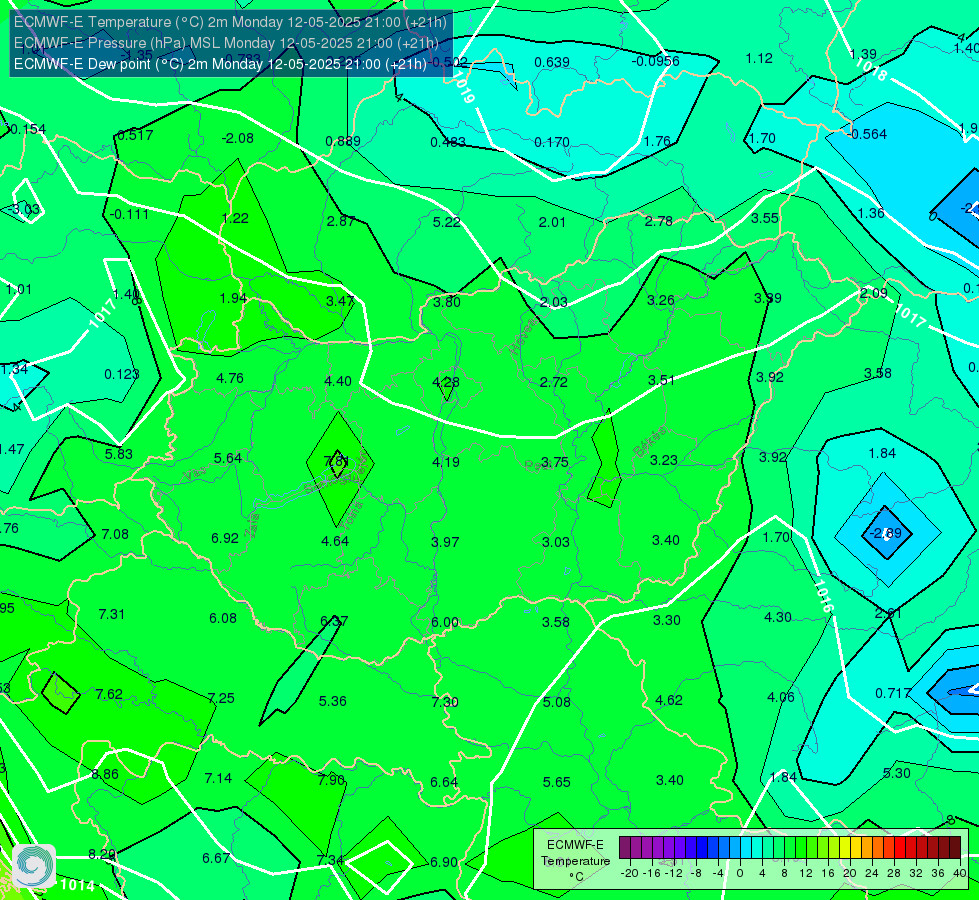The height and width of the screenshot is (900, 979).
Task: Click the 1016 isobar label
Action: tap(823, 596)
